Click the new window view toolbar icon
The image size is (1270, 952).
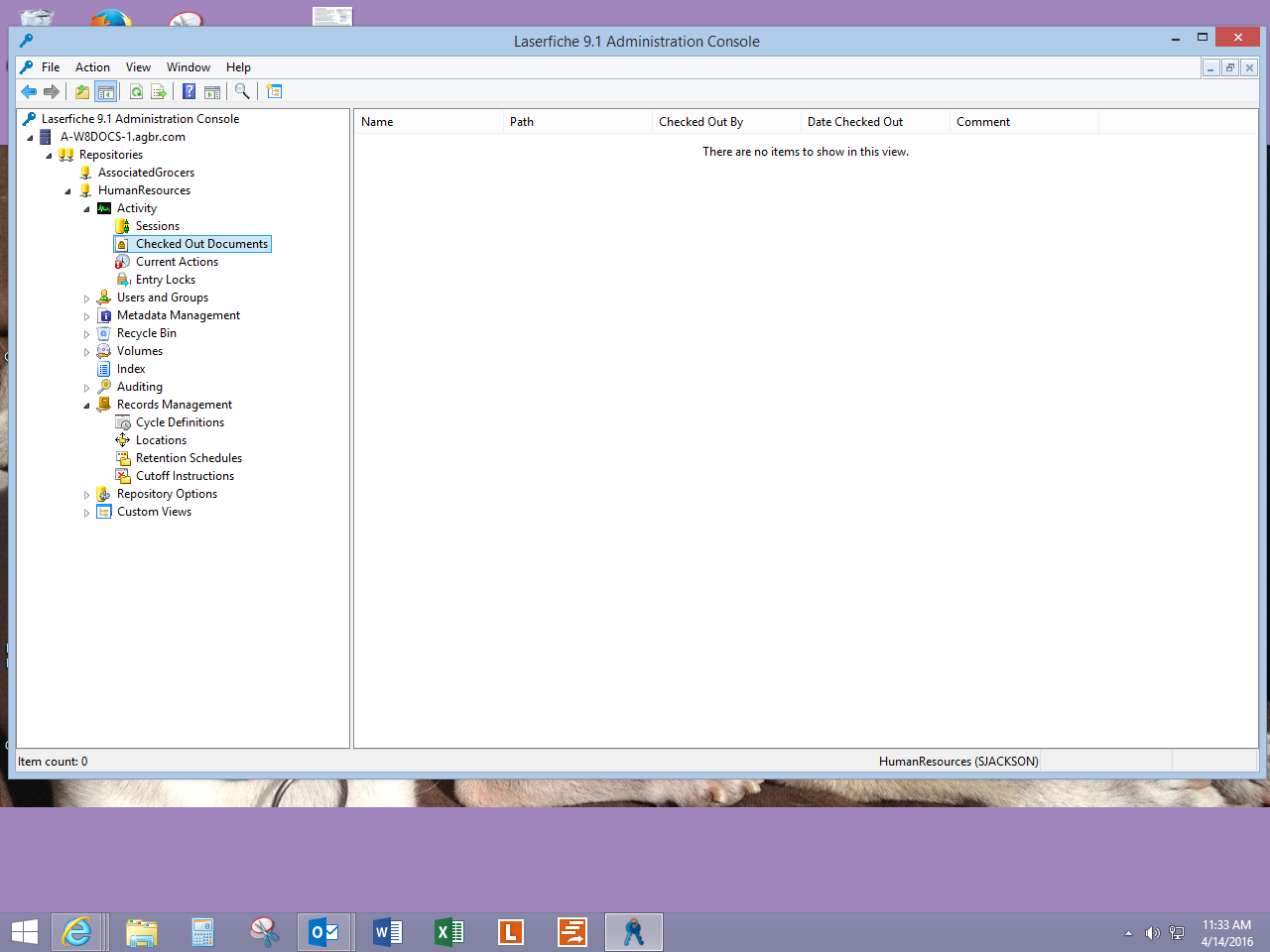tap(275, 92)
